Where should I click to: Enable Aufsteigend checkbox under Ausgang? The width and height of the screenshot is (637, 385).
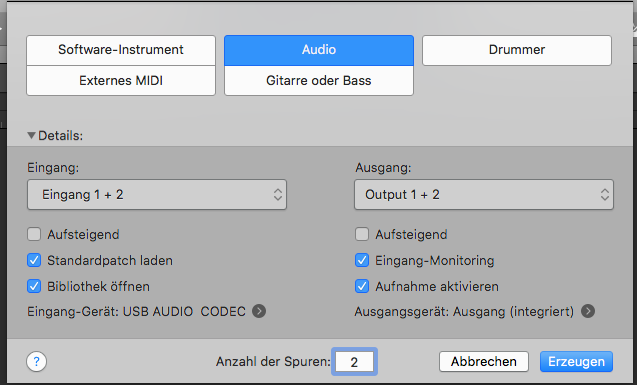(x=362, y=234)
